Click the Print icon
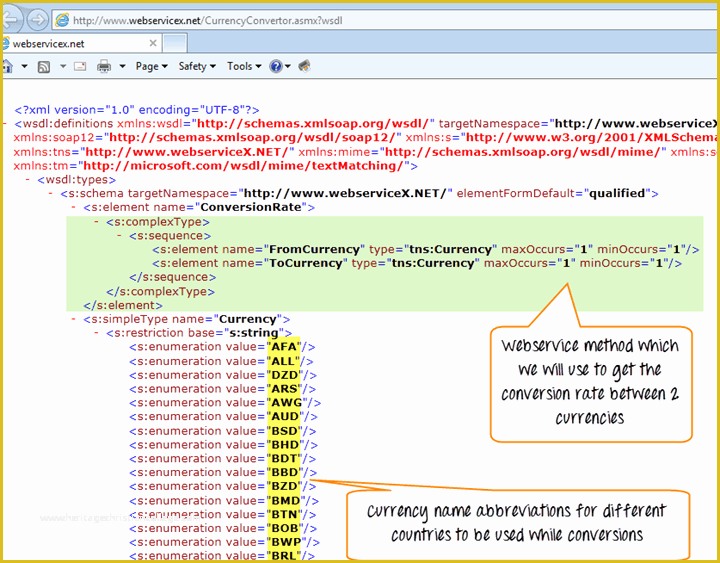 click(104, 67)
